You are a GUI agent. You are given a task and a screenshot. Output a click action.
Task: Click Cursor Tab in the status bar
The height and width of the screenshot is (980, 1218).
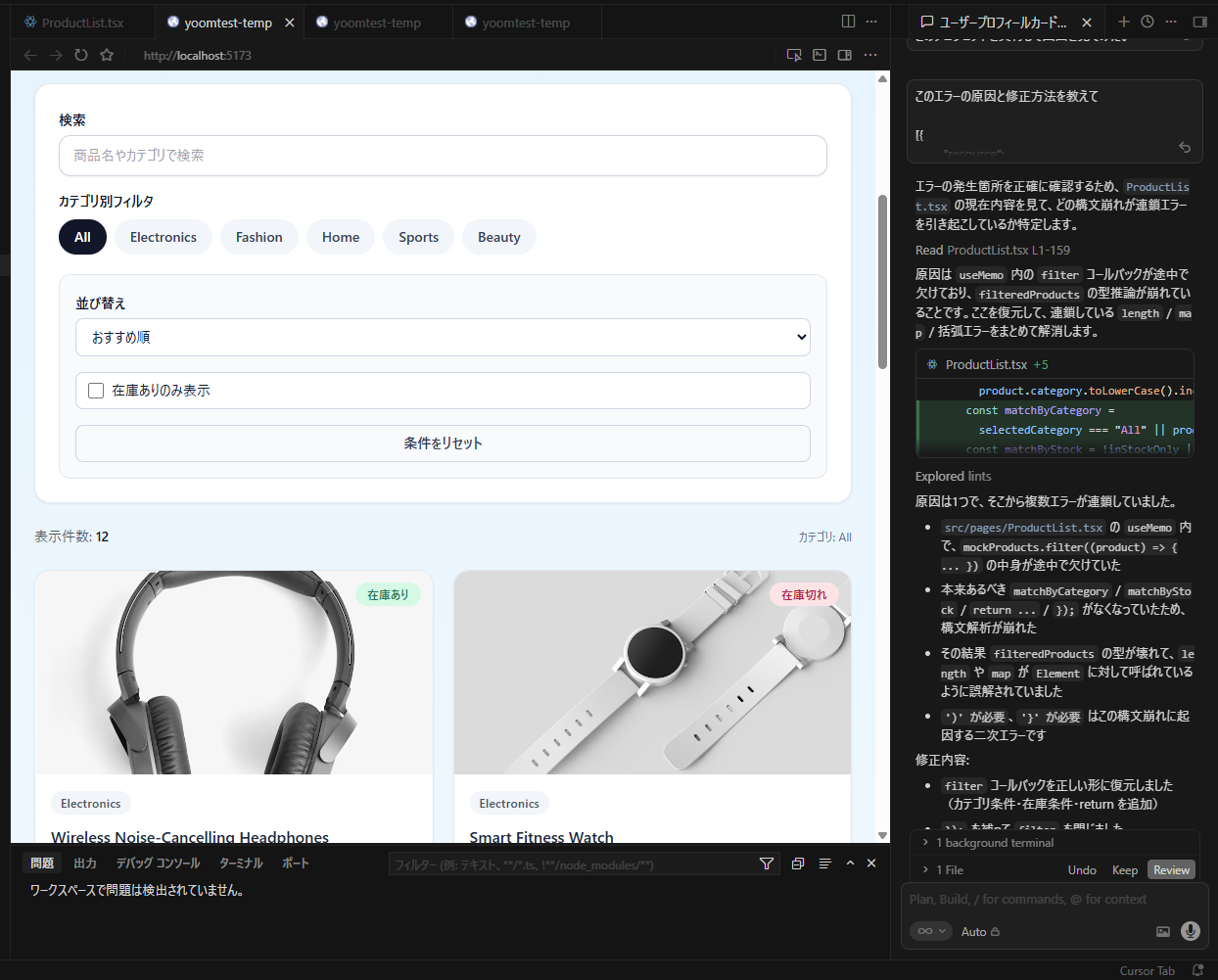click(1147, 971)
